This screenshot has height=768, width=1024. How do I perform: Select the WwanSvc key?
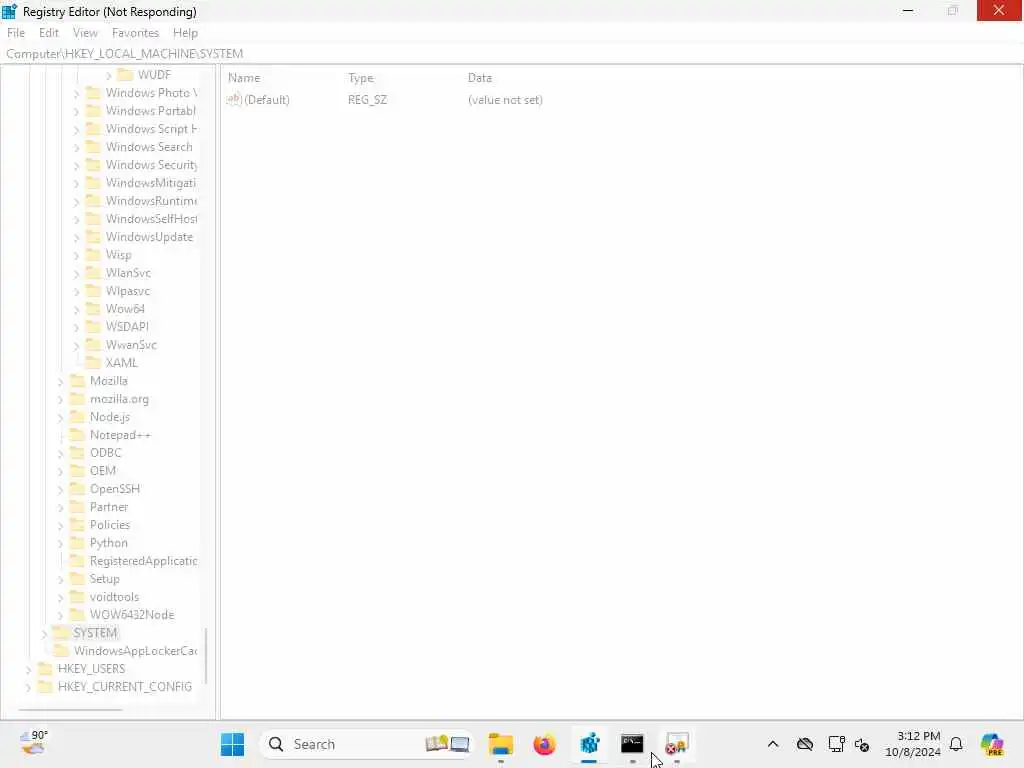[x=131, y=345]
